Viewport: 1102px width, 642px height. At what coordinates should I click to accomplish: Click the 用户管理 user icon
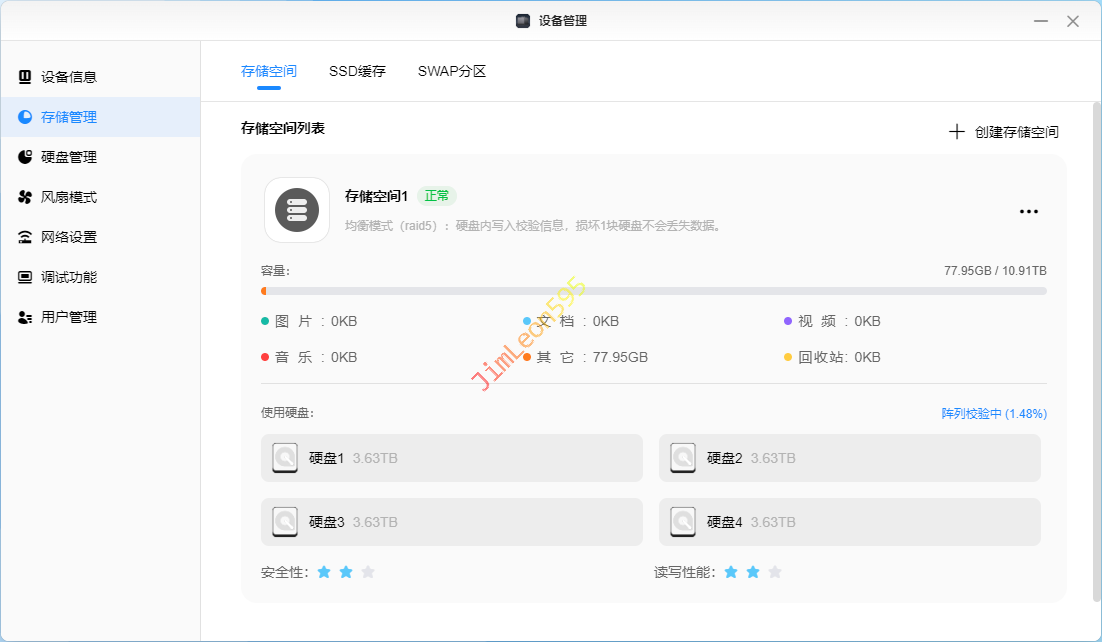click(x=25, y=317)
